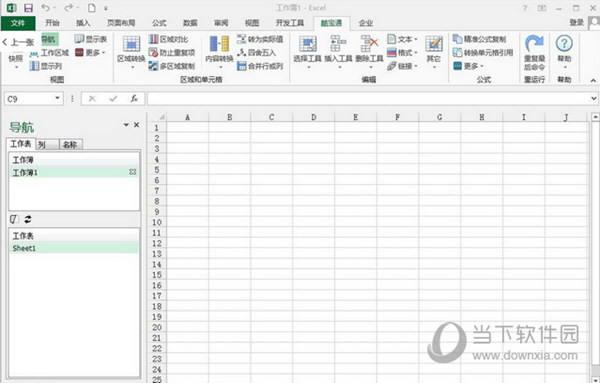
Task: Collapse the ribbon with the caret arrow
Action: [593, 80]
